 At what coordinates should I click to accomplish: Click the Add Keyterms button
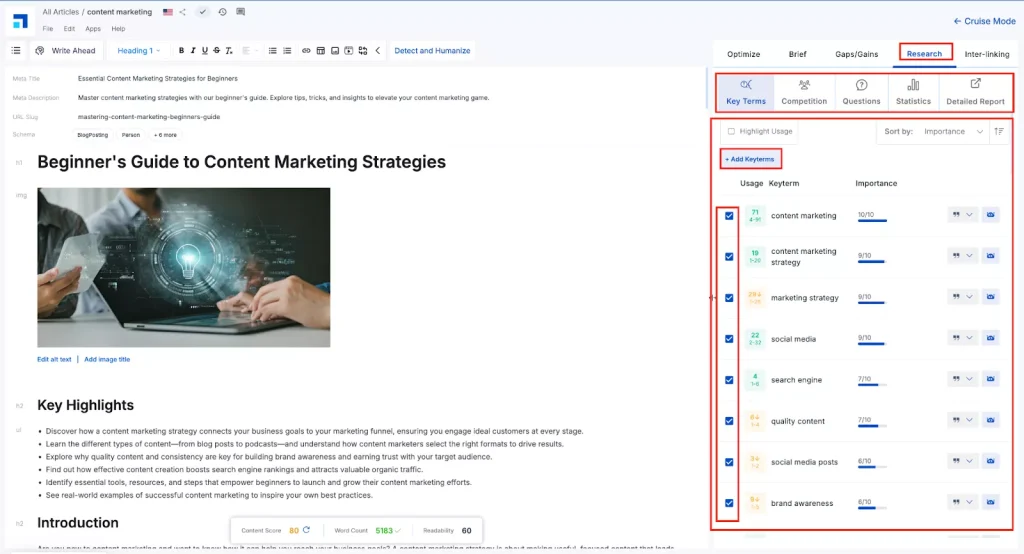point(749,159)
